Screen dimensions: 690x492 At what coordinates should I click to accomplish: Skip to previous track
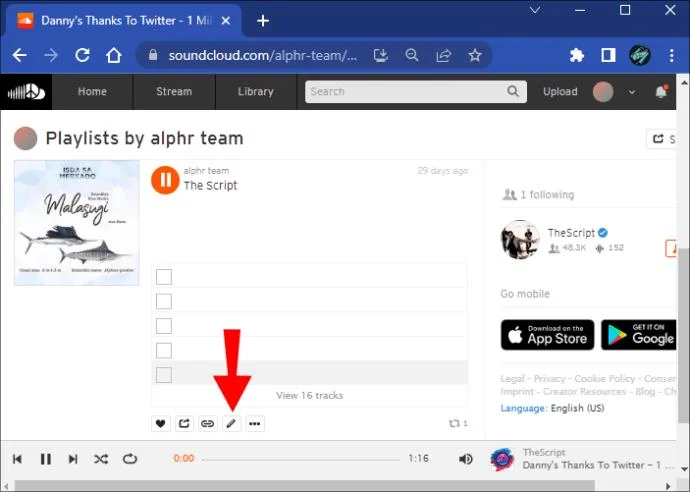tap(18, 459)
